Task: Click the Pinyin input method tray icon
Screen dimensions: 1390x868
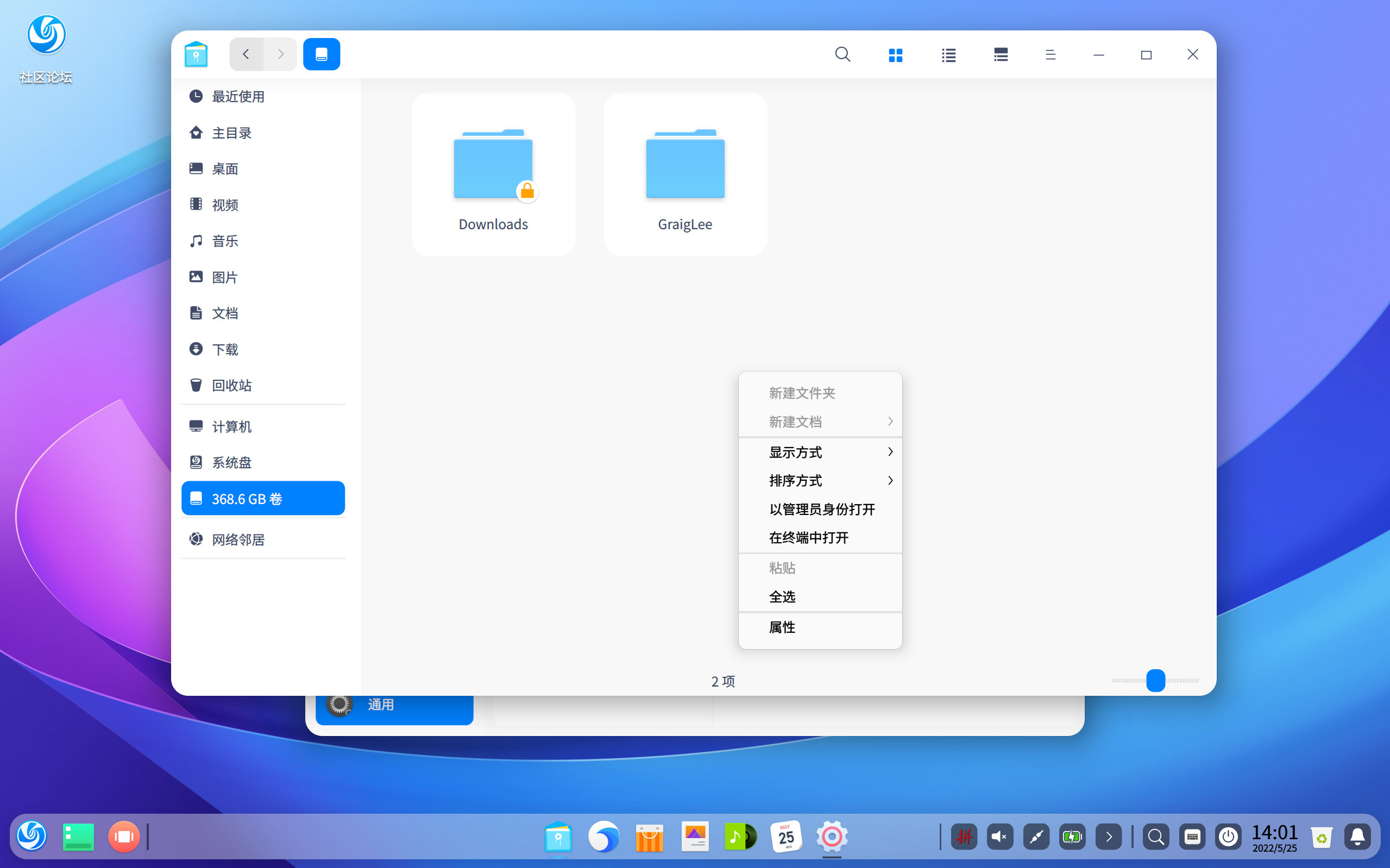Action: (x=965, y=836)
